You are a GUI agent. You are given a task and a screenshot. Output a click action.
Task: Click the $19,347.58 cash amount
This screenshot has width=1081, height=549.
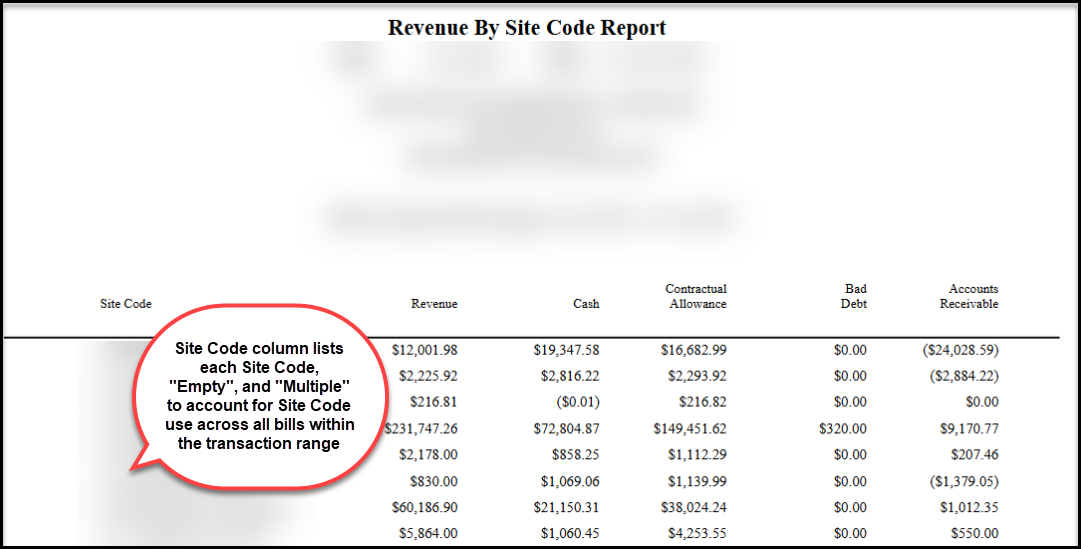(x=566, y=350)
